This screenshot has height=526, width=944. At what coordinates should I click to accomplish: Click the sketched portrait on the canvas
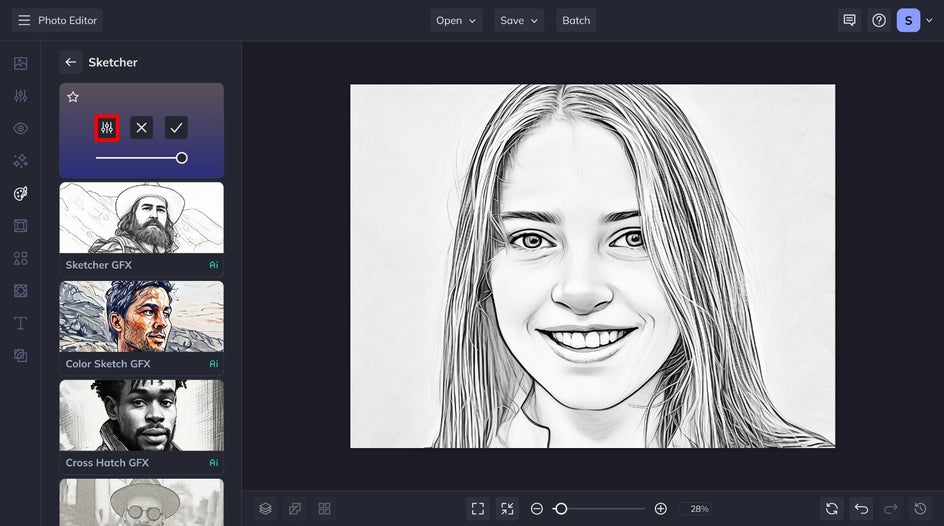592,266
